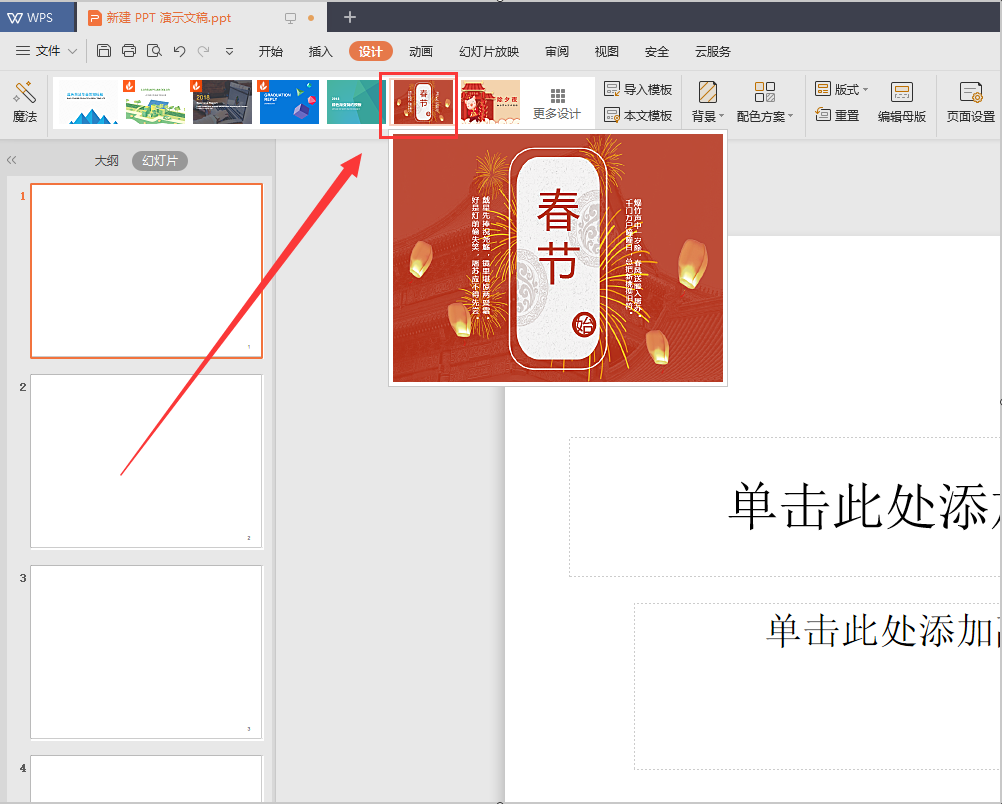Image resolution: width=1002 pixels, height=804 pixels.
Task: Click the Save icon in quick access toolbar
Action: tap(104, 50)
